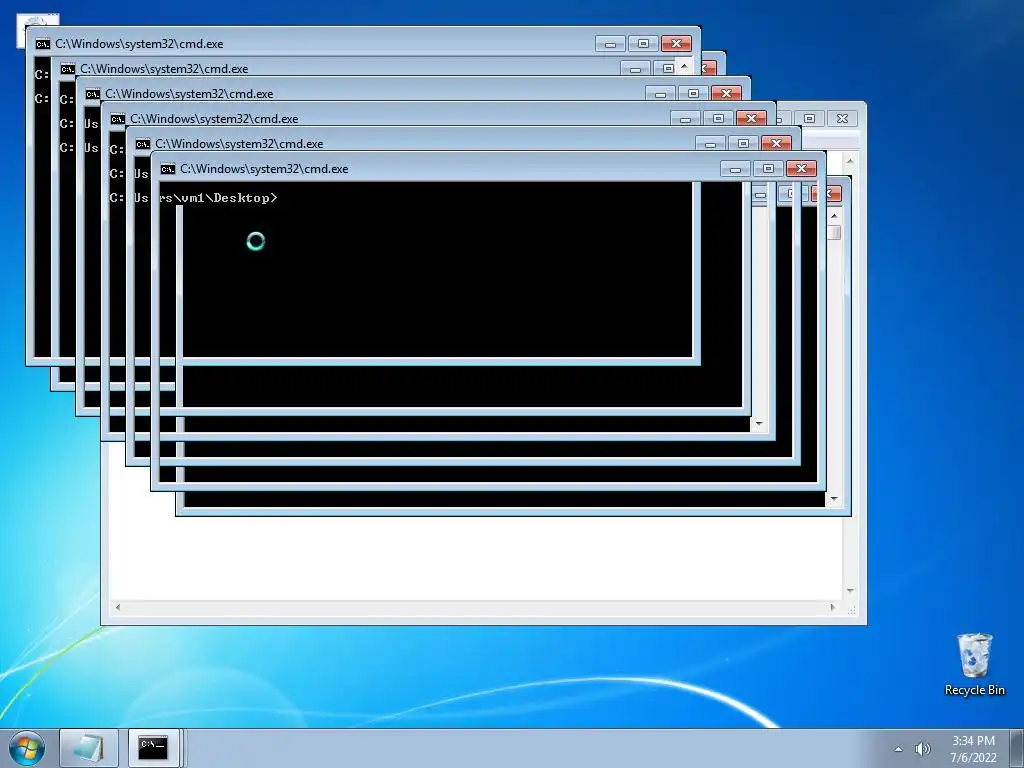The width and height of the screenshot is (1024, 768).
Task: Minimize the frontmost cmd.exe window
Action: pos(735,168)
